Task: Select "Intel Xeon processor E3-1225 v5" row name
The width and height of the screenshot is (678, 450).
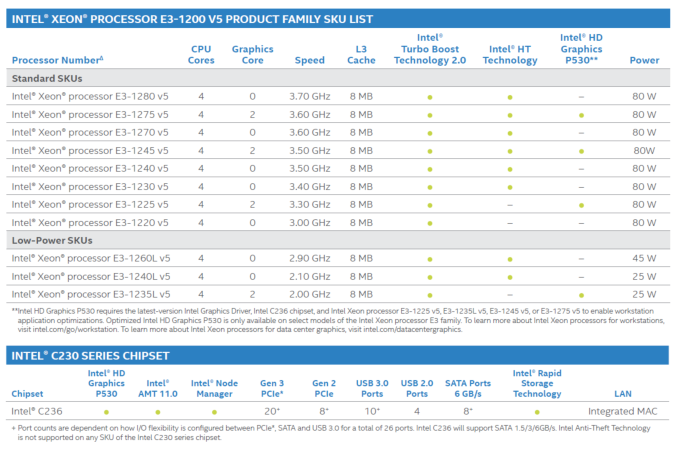Action: coord(90,204)
